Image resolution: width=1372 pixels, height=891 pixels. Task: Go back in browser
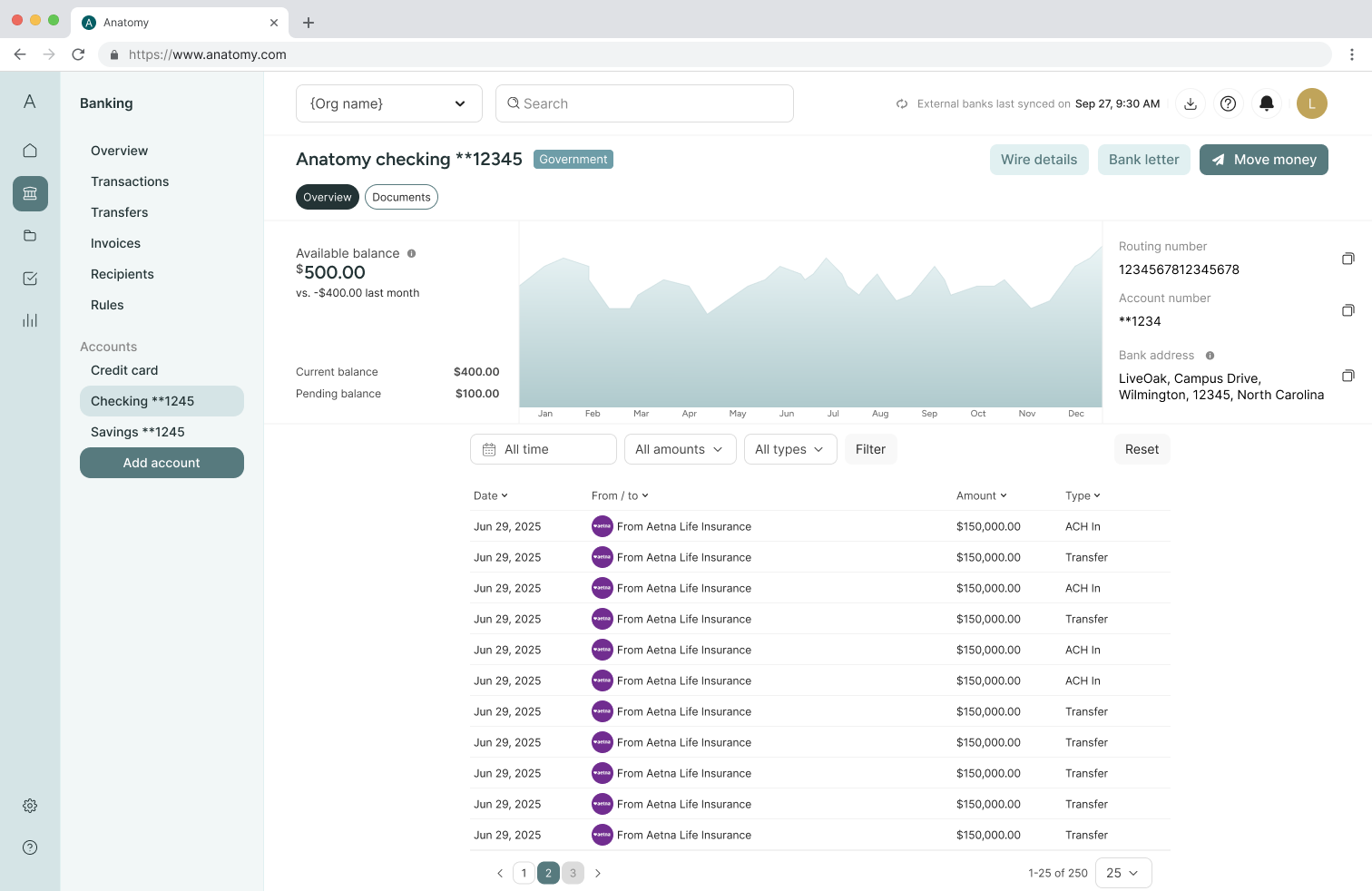coord(20,54)
